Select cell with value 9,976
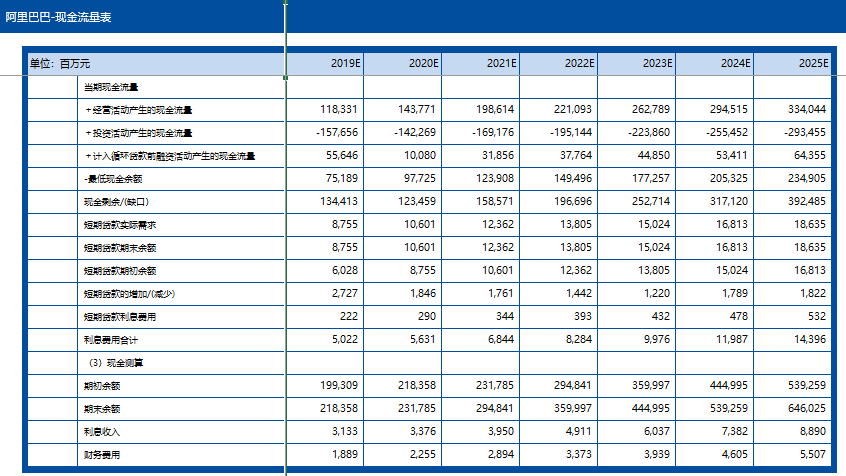The image size is (846, 476). (637, 340)
